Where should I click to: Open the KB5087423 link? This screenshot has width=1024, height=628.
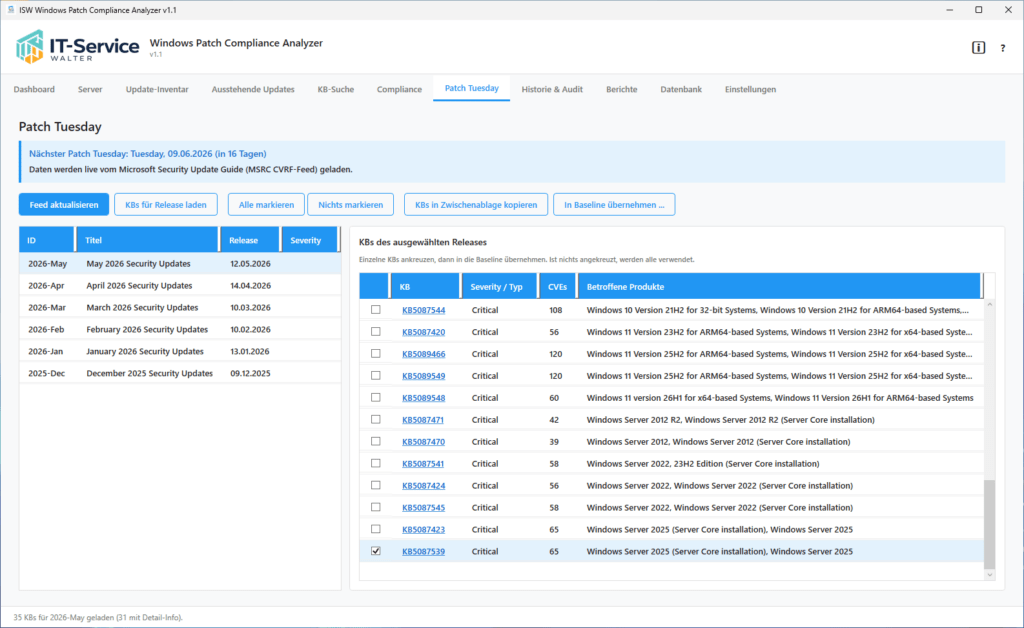(423, 529)
